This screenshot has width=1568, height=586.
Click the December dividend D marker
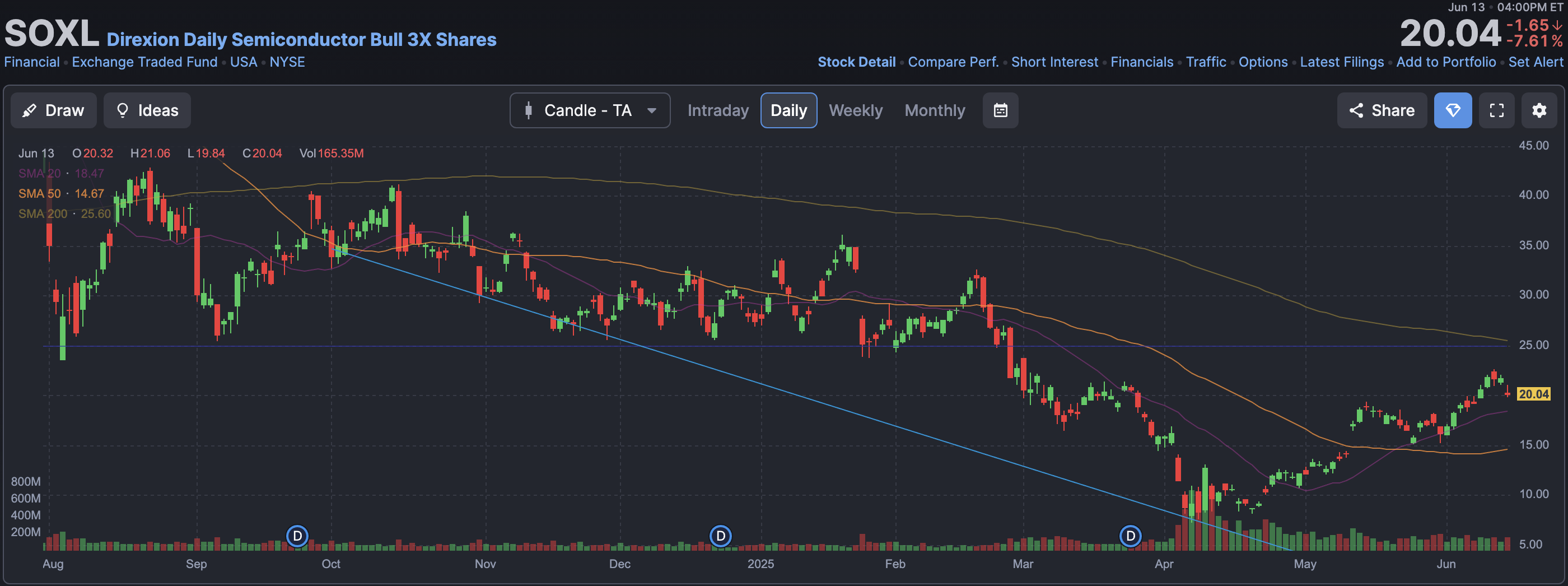tap(721, 536)
